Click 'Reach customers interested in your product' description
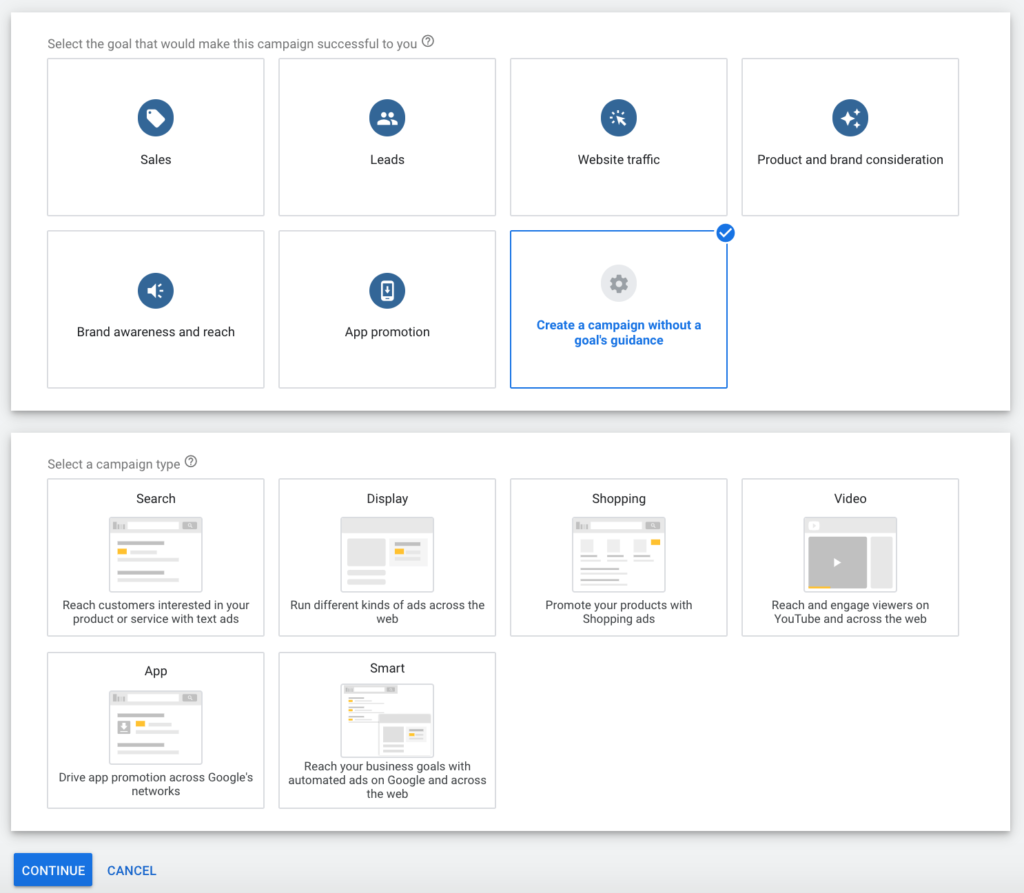 [155, 612]
